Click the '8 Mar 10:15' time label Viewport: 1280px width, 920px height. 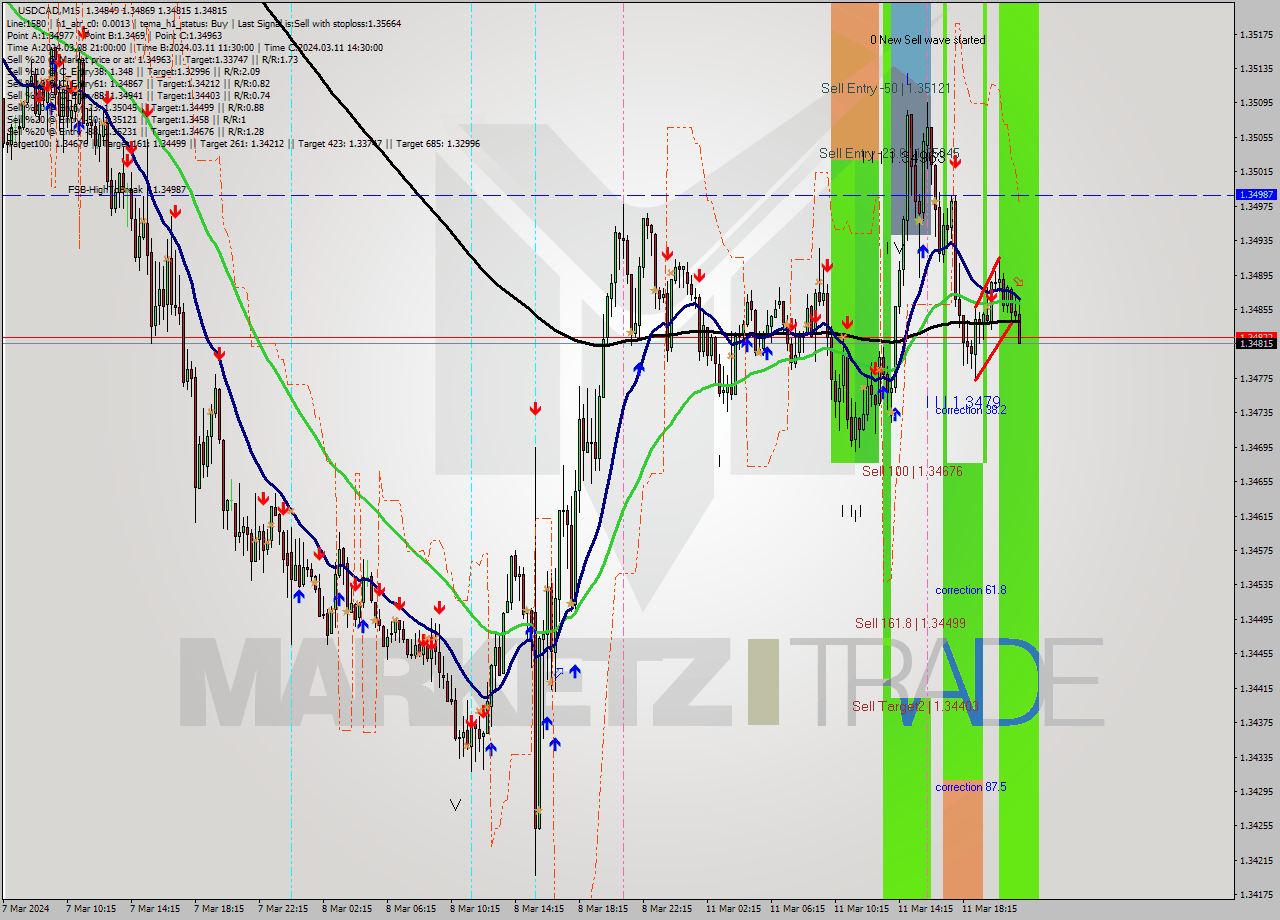point(476,910)
